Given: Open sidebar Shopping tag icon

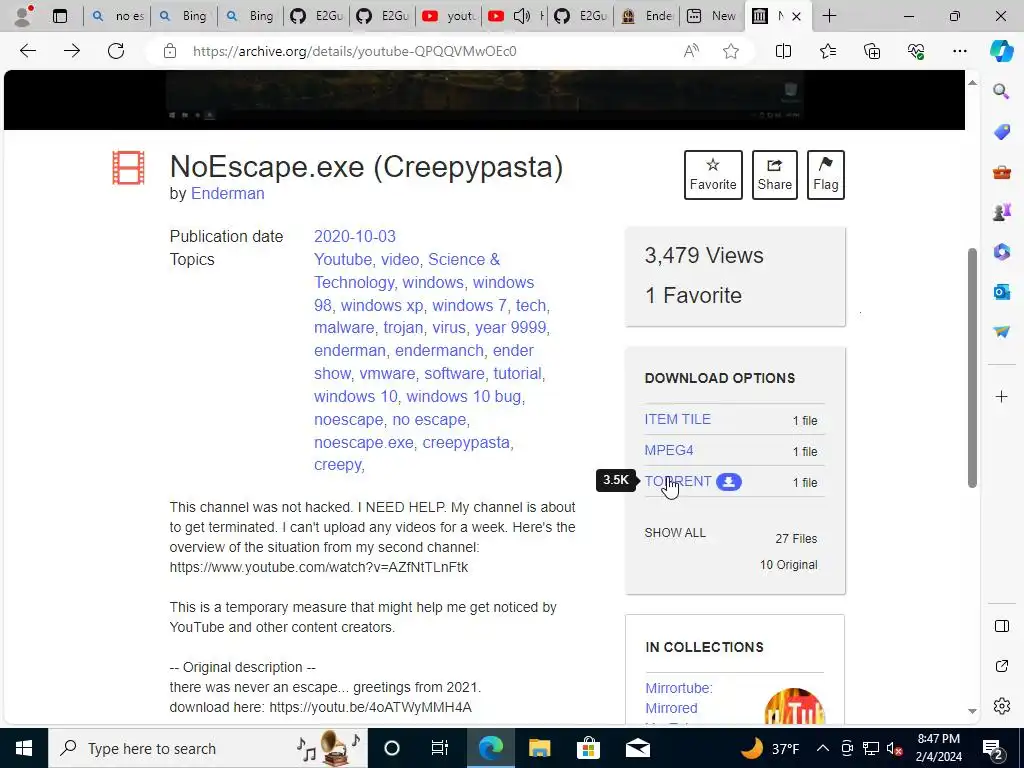Looking at the screenshot, I should click(1001, 132).
